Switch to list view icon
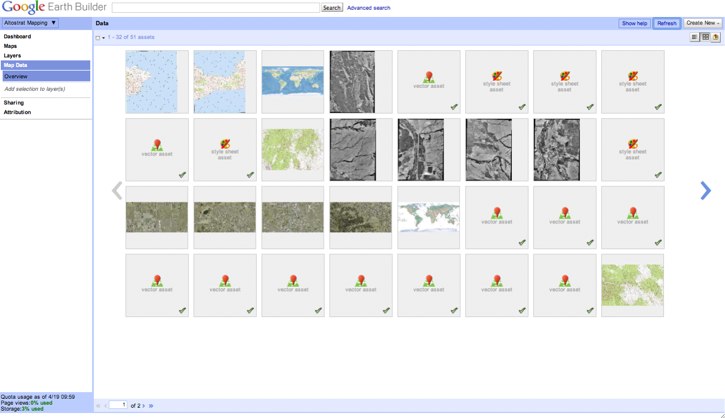This screenshot has width=725, height=418. pos(695,37)
